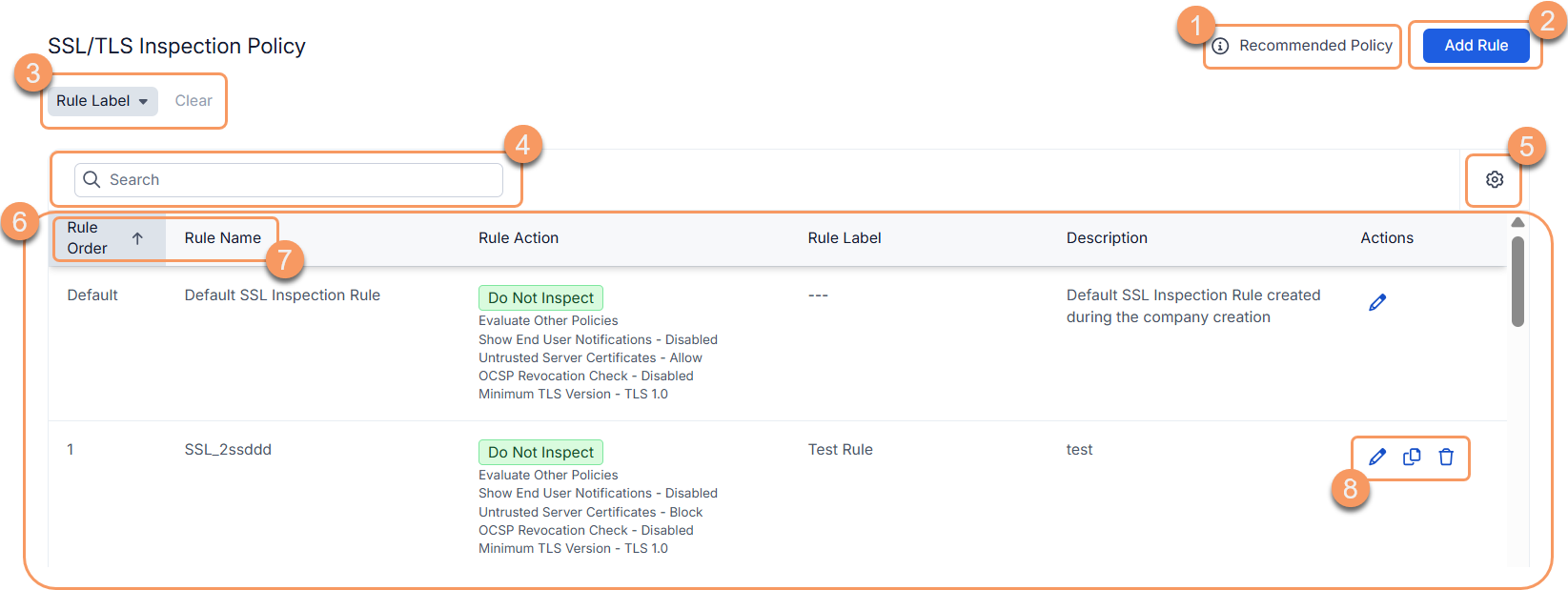This screenshot has width=1568, height=590.
Task: Click the search magnifier icon
Action: pos(92,179)
